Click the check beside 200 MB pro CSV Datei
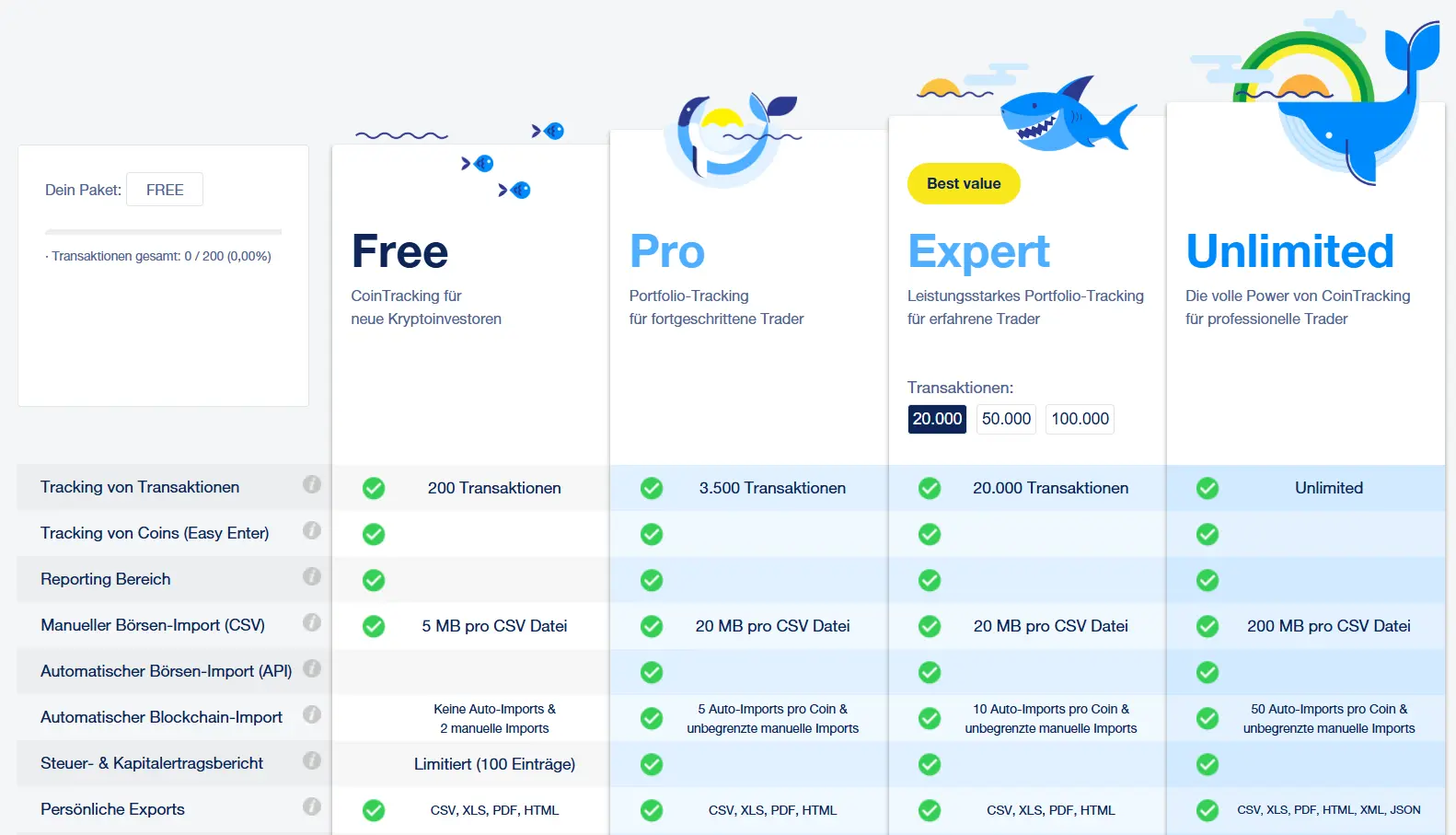 [1208, 626]
